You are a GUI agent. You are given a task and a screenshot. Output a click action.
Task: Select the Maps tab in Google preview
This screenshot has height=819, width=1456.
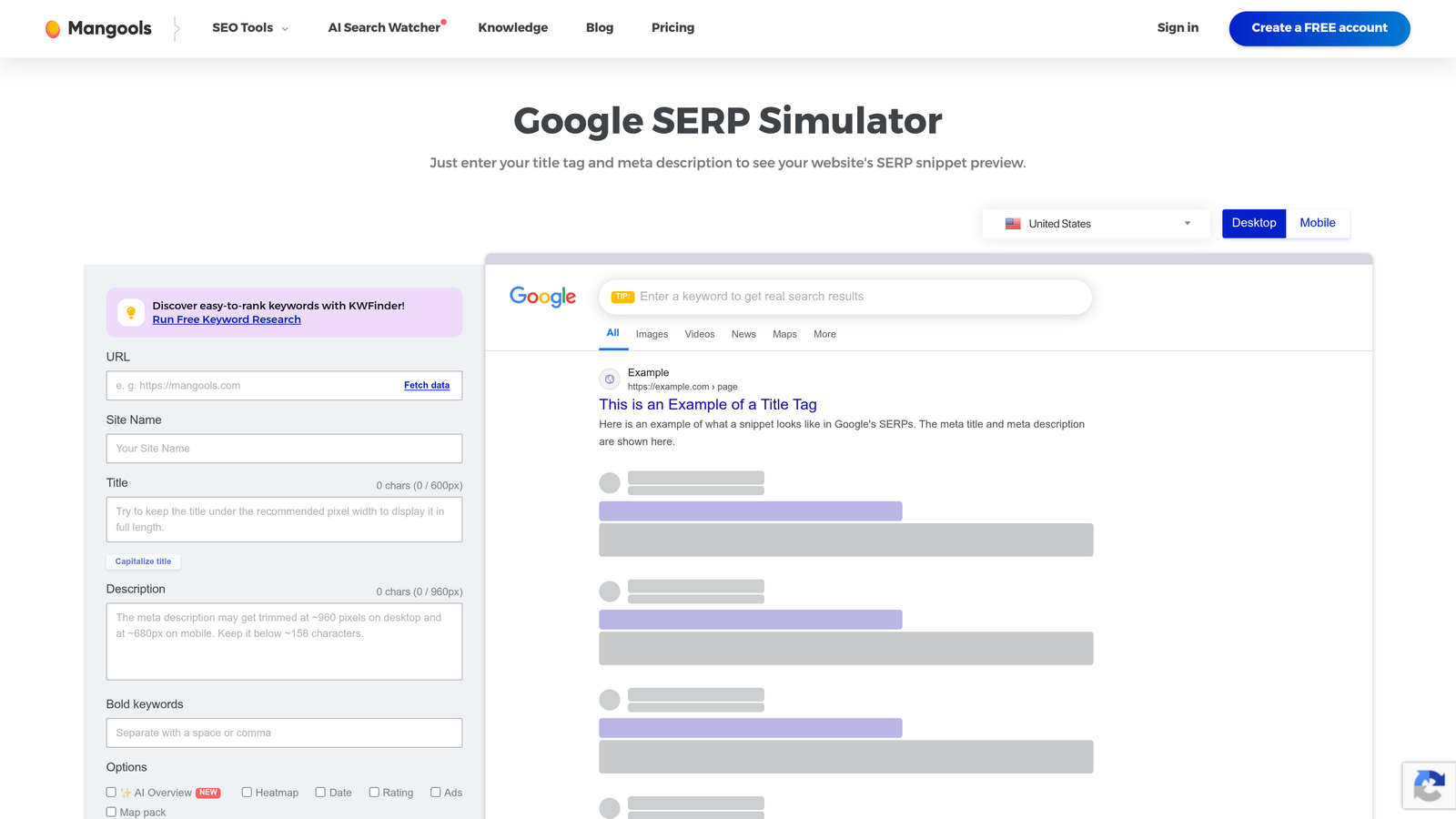pos(784,334)
